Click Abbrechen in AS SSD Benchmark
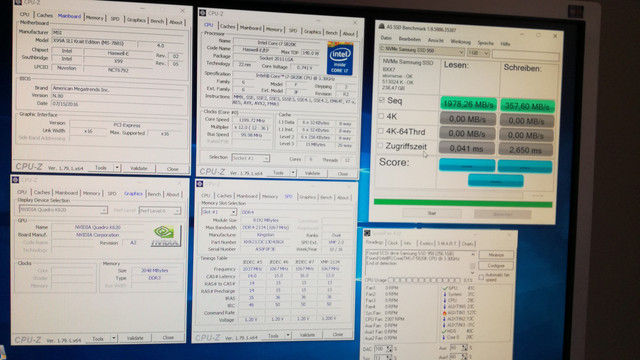The width and height of the screenshot is (640, 360). click(x=502, y=214)
